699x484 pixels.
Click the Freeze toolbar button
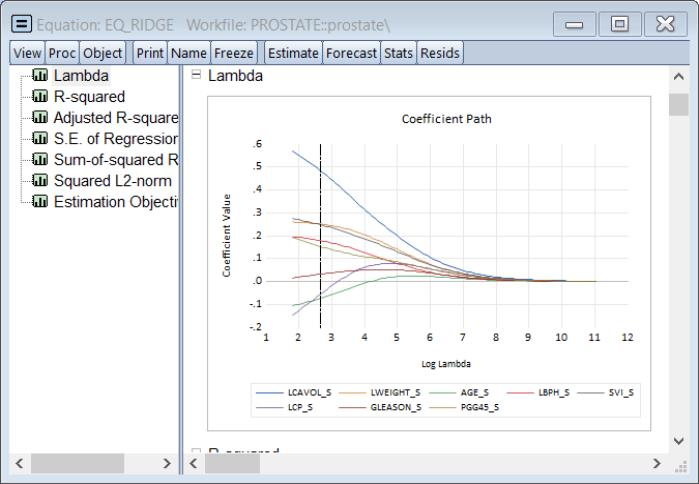point(233,53)
